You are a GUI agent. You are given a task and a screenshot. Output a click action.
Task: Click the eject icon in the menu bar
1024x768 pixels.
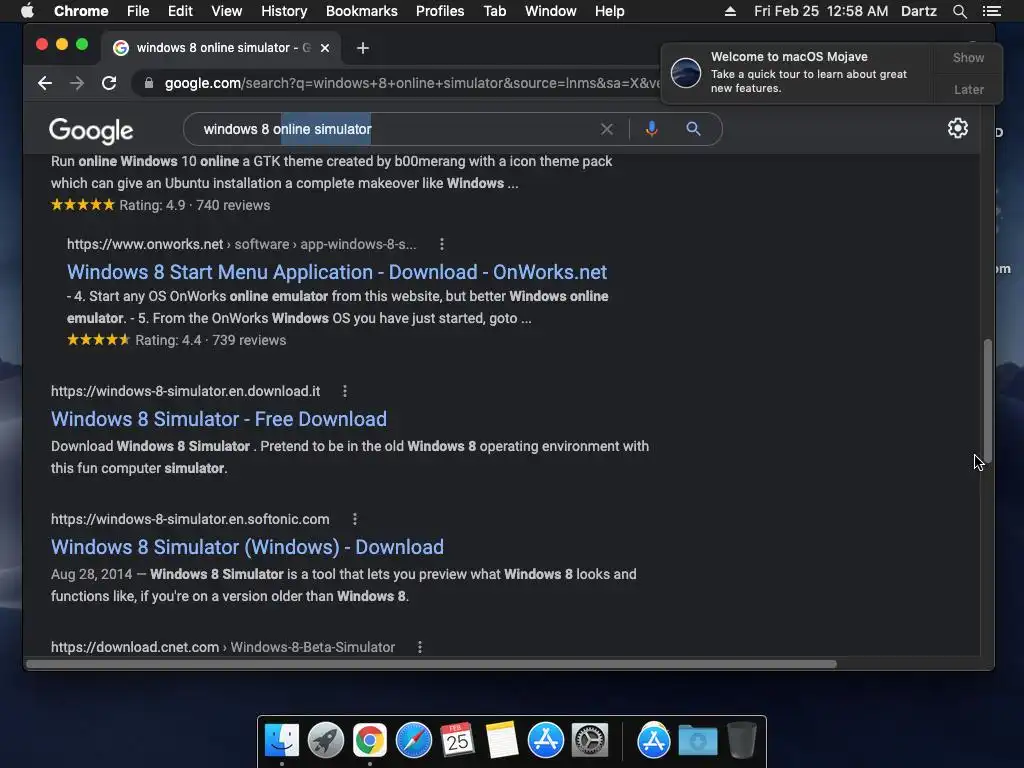coord(730,11)
